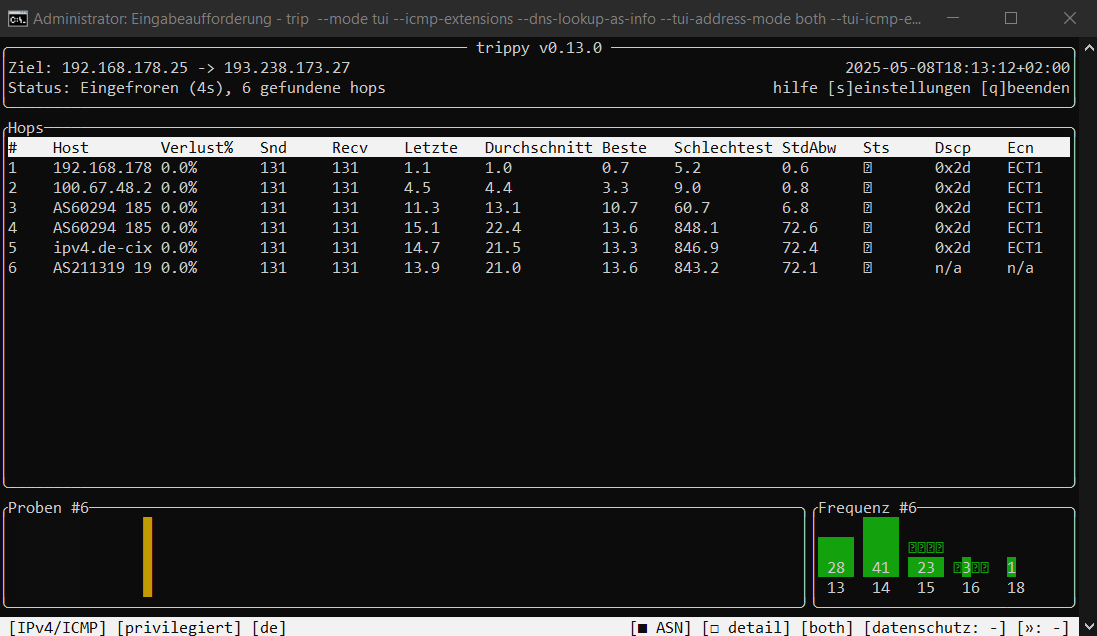
Task: Select hop row 100.67.48.2
Action: [538, 188]
